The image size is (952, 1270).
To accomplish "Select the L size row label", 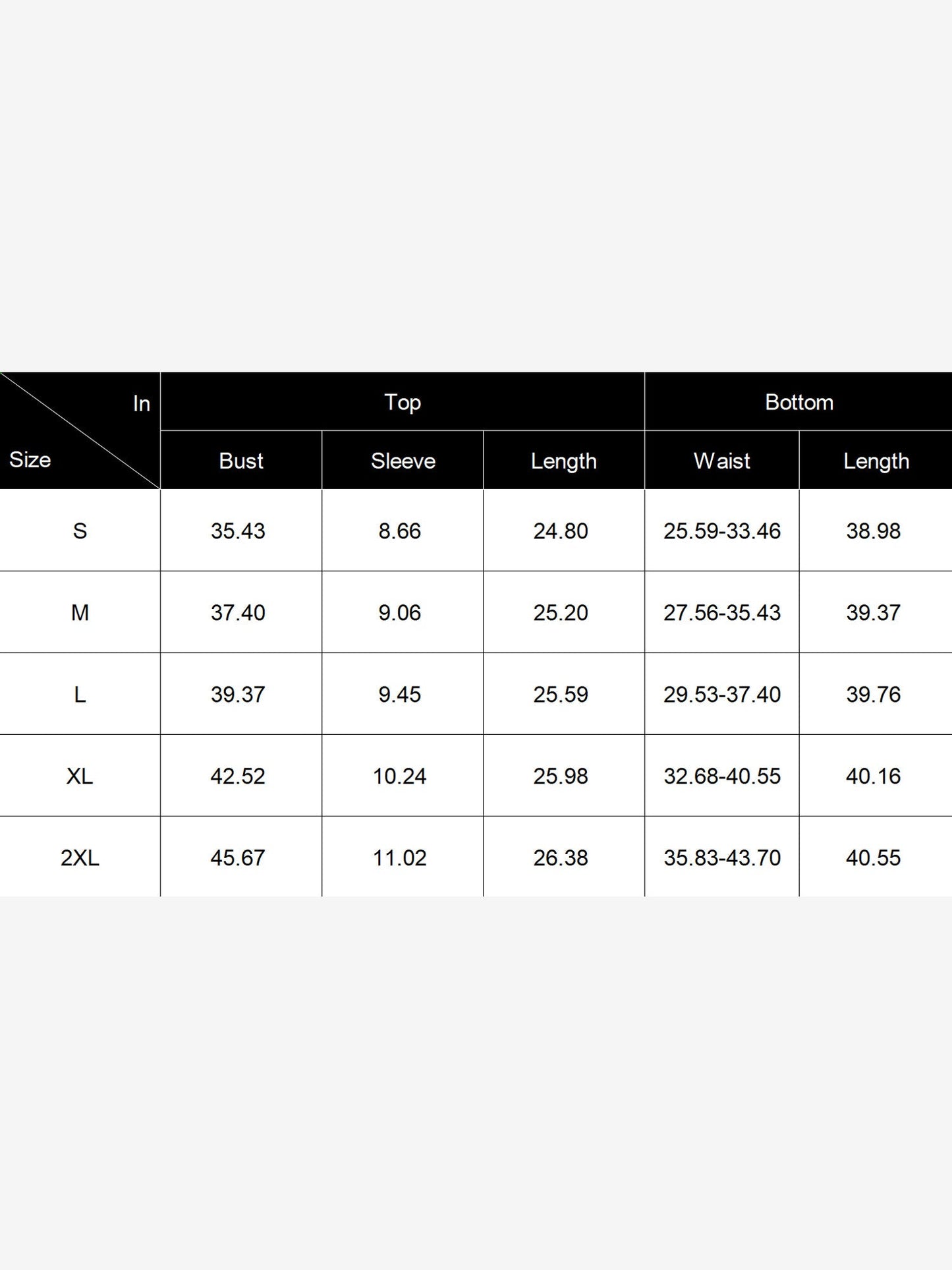I will (80, 694).
